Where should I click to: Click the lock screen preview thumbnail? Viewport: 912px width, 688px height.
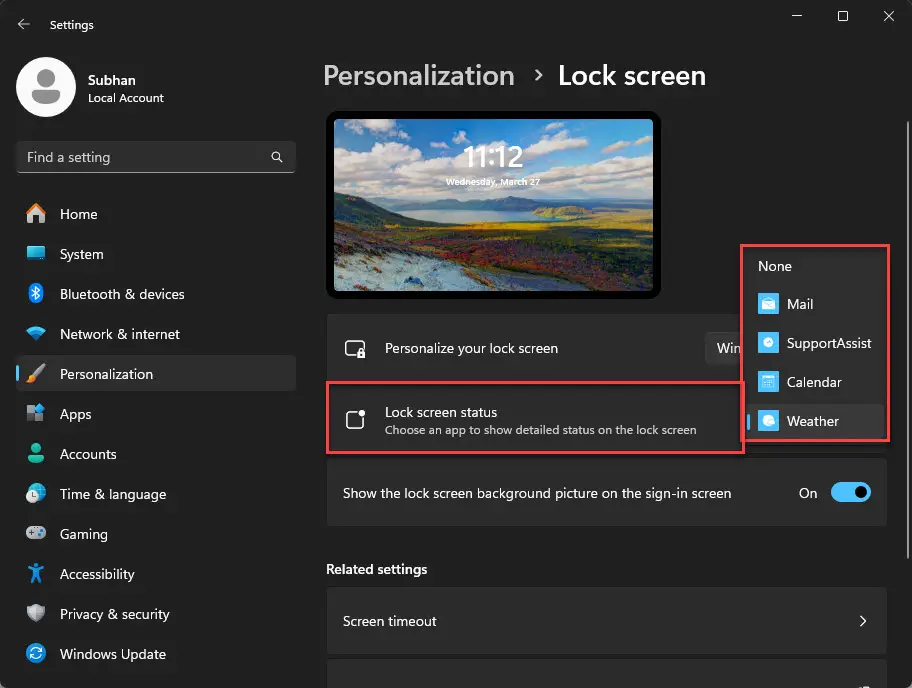point(493,205)
